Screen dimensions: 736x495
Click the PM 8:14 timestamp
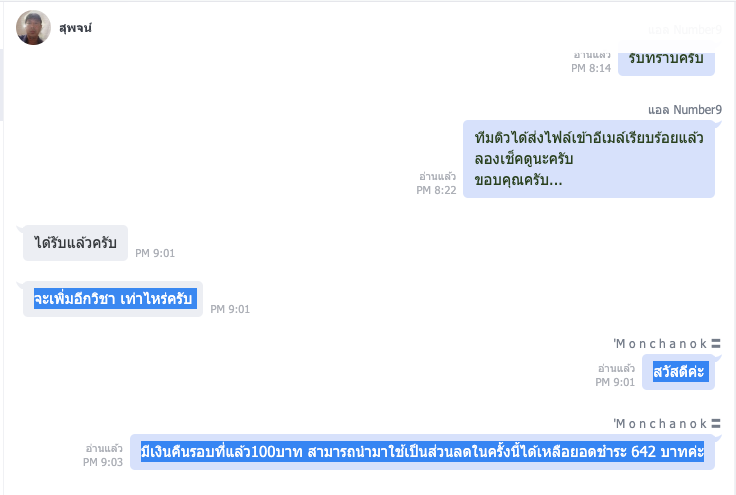point(591,69)
